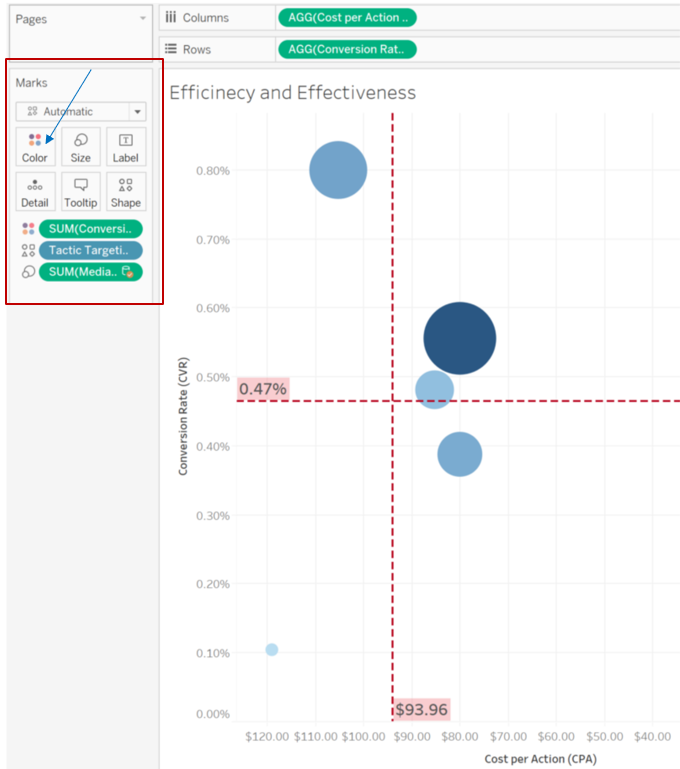680x769 pixels.
Task: Select the AGG(Cost per Action) columns pill
Action: (x=347, y=18)
